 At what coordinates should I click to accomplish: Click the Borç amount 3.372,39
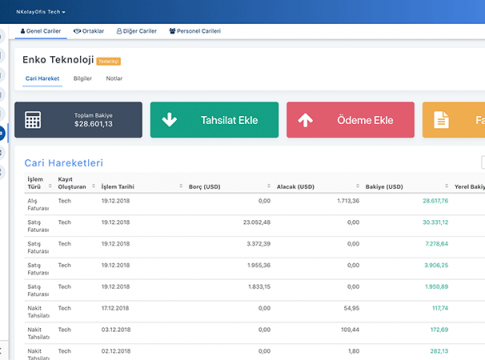258,244
